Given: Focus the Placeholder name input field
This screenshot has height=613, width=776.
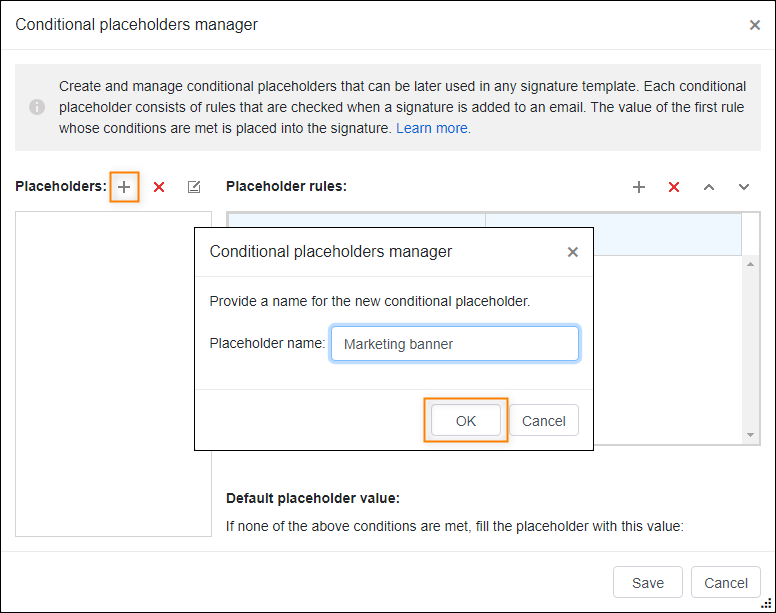Looking at the screenshot, I should pos(454,343).
